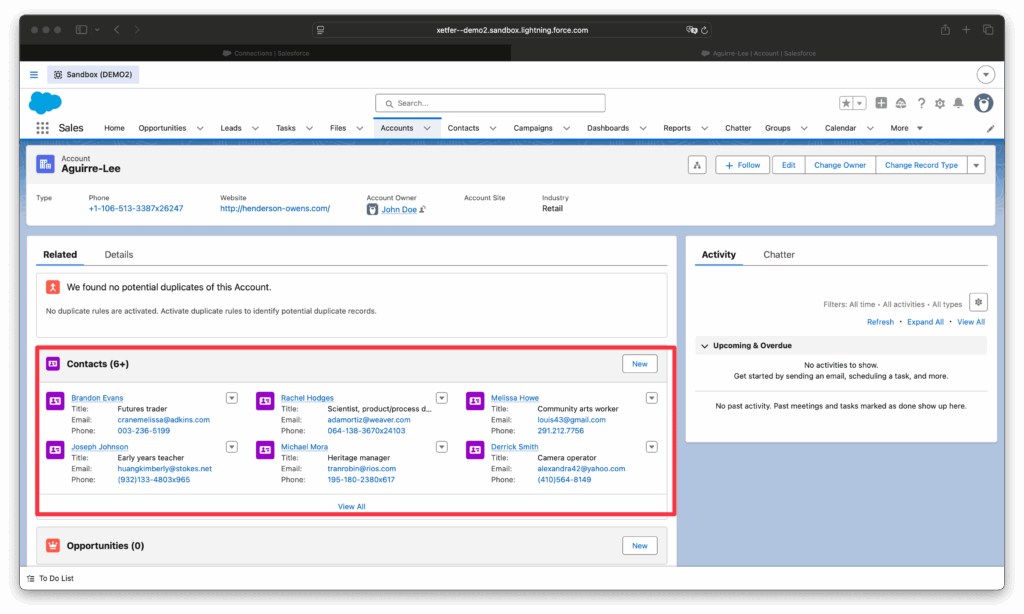Image resolution: width=1024 pixels, height=614 pixels.
Task: Click the Account record icon beside Aguirre-Lee
Action: (45, 164)
